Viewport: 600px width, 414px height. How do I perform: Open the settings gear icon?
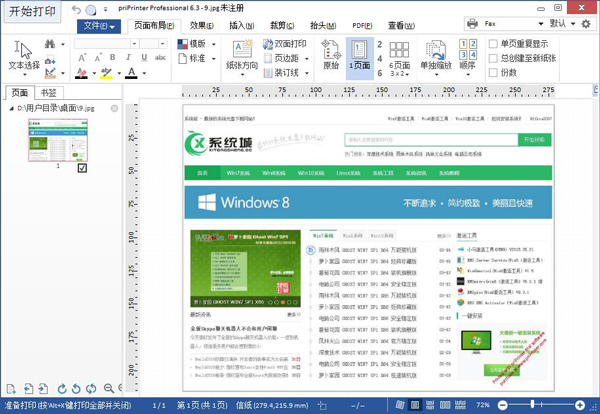tap(586, 24)
